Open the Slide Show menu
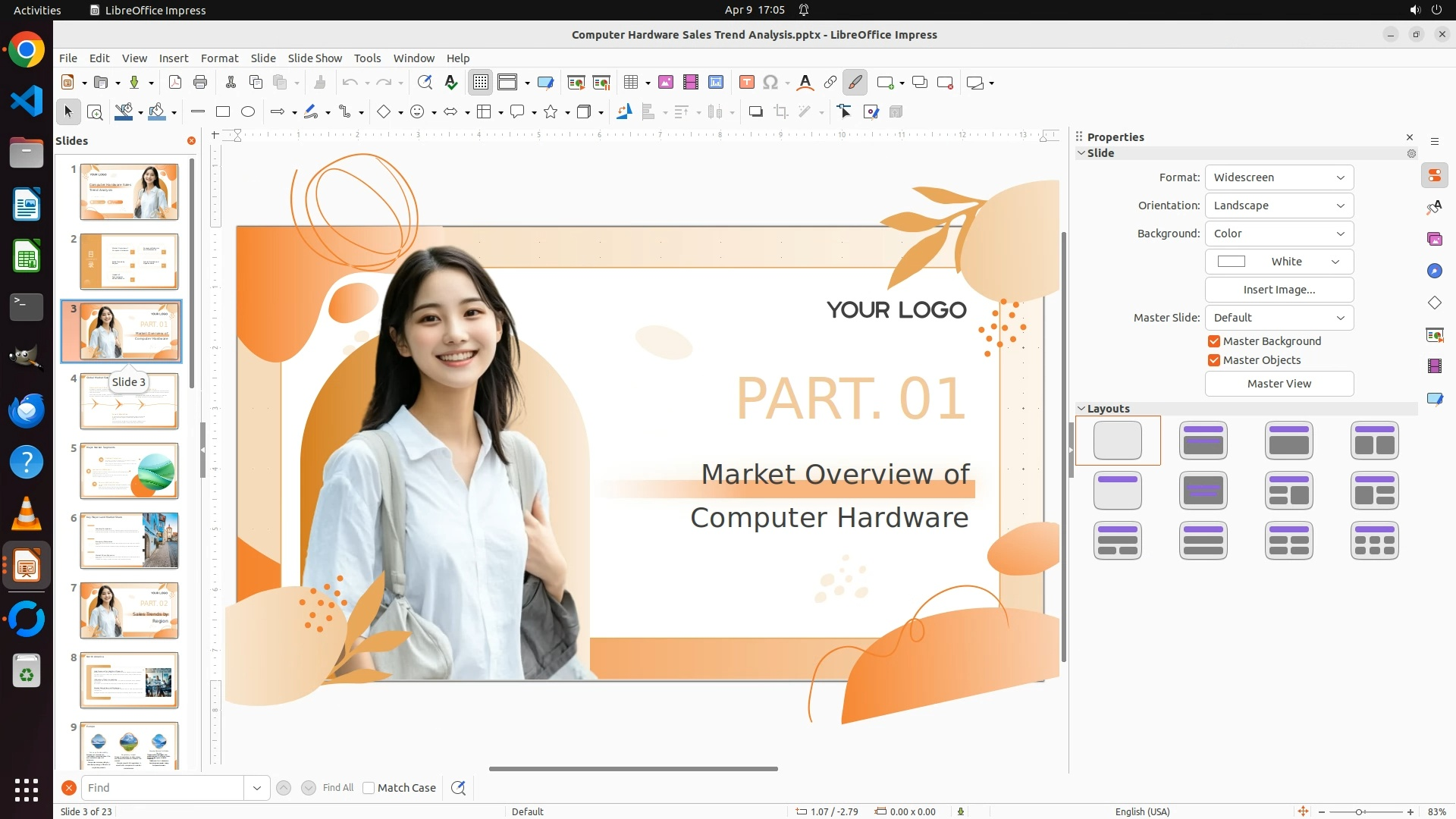Screen dimensions: 1456x819 tap(315, 58)
